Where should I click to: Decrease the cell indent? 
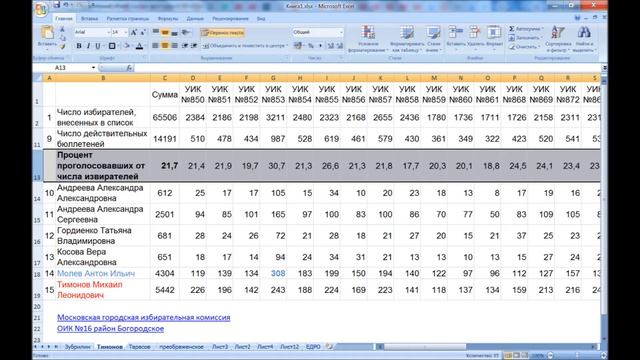pos(185,46)
